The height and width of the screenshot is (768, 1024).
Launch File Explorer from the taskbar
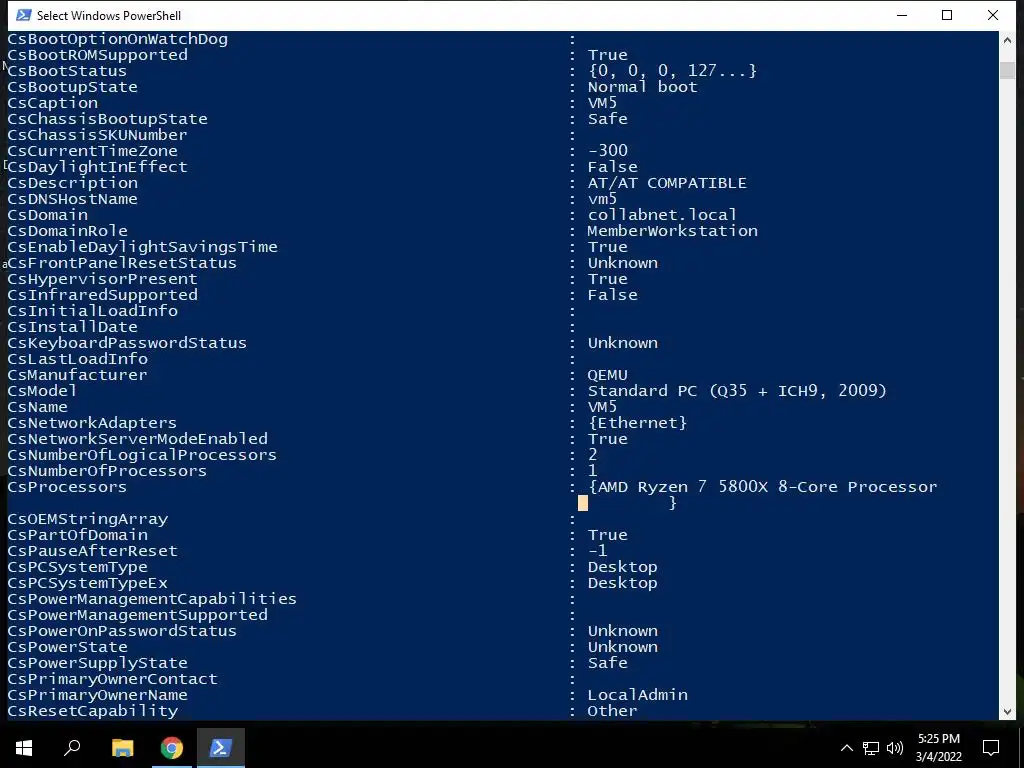(x=122, y=748)
